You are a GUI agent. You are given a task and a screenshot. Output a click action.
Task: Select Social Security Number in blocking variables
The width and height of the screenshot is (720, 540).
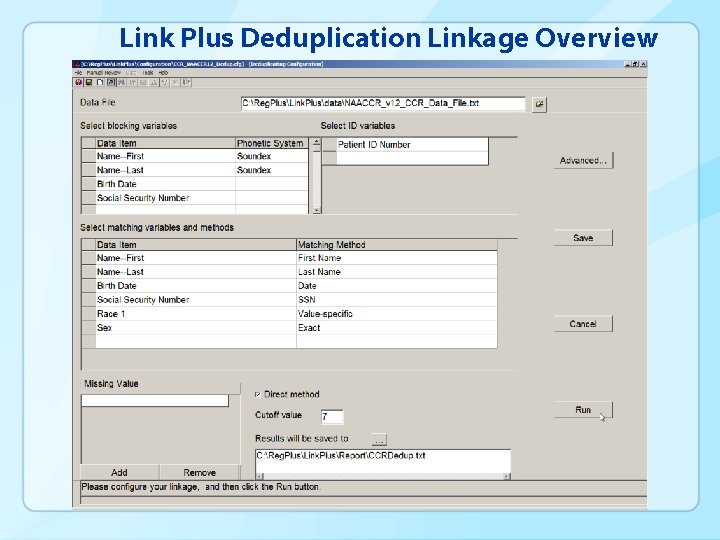coord(165,198)
